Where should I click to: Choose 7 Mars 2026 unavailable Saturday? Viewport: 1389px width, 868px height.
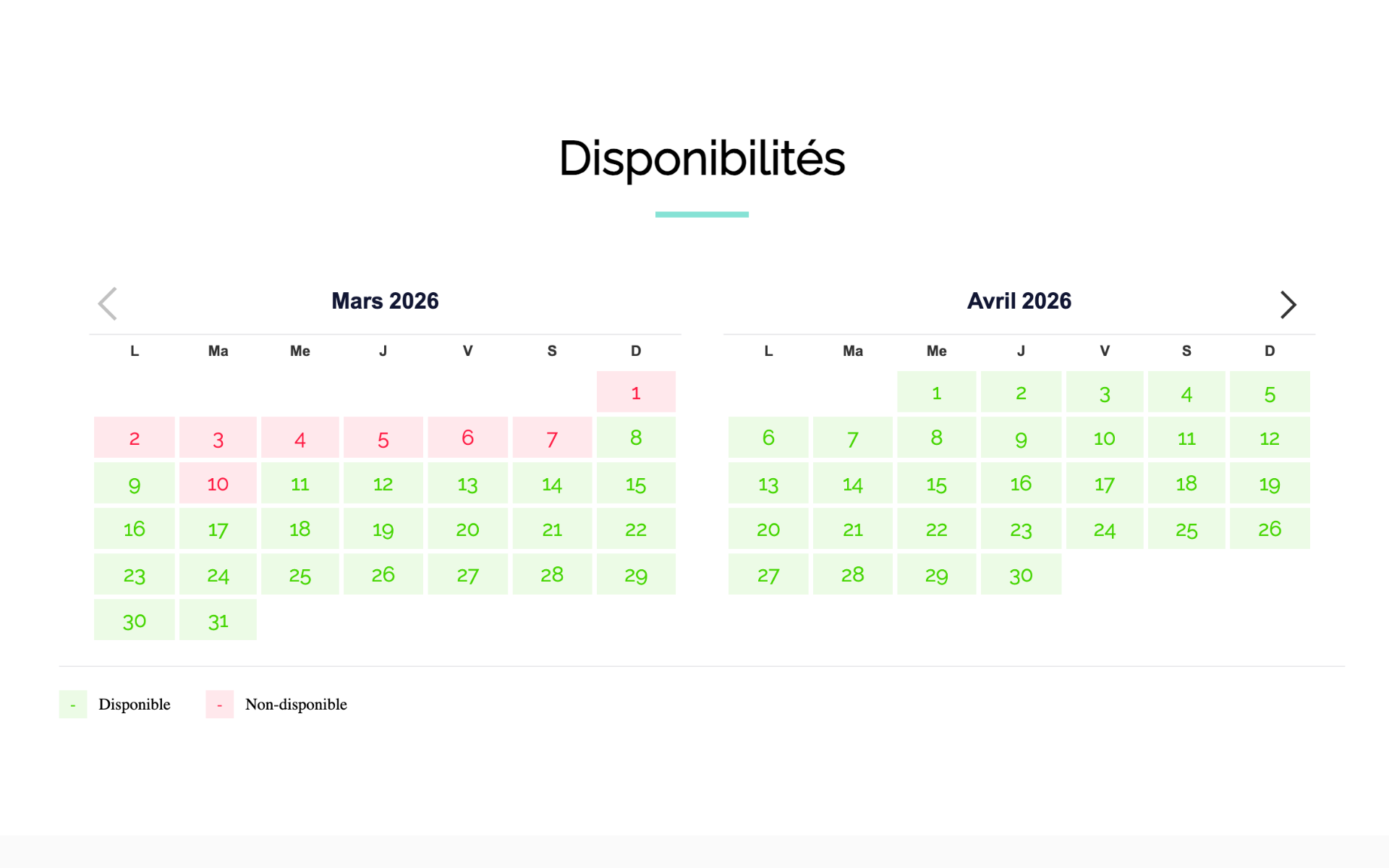pyautogui.click(x=552, y=438)
